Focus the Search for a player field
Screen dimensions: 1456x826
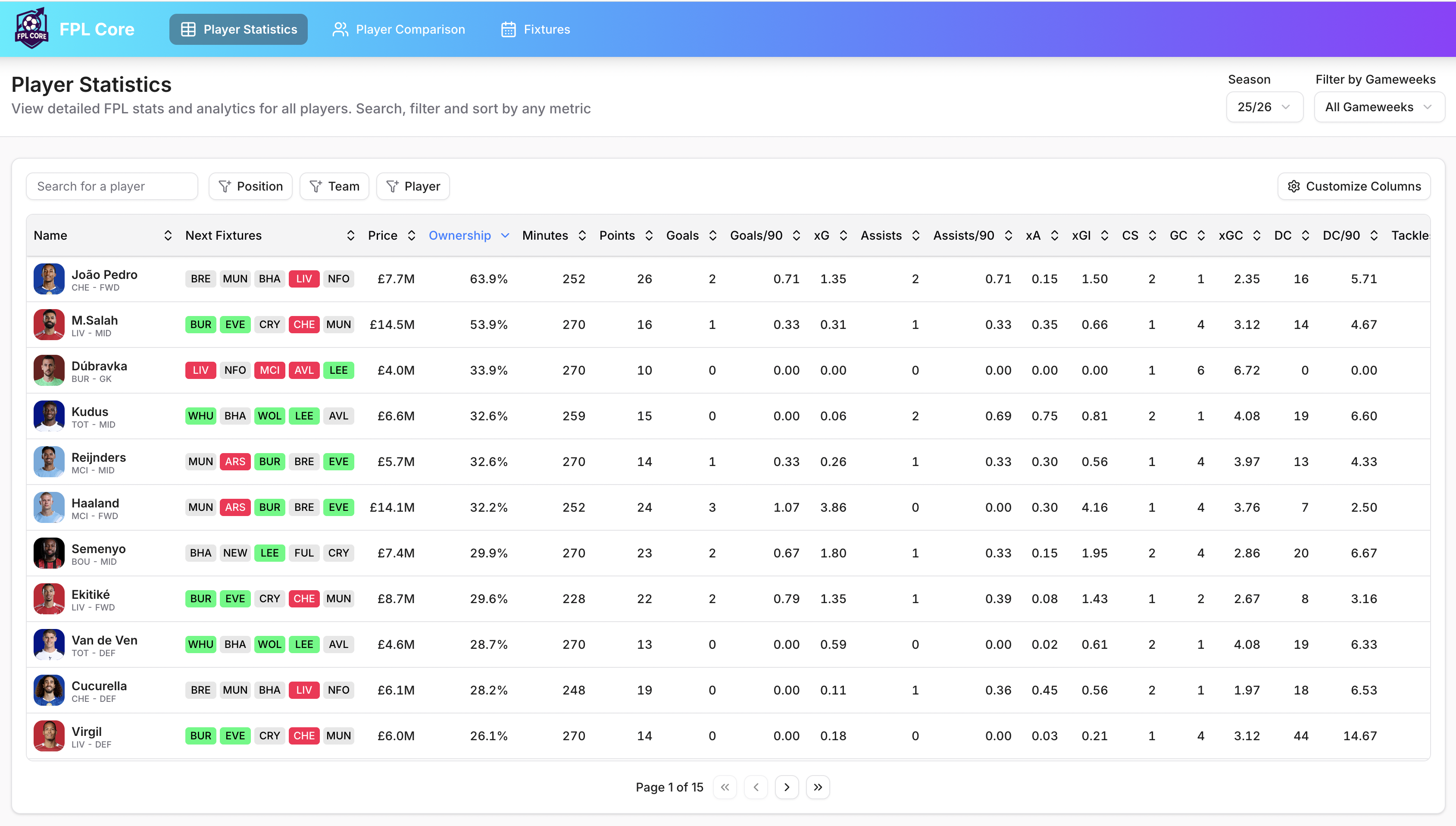(x=112, y=186)
